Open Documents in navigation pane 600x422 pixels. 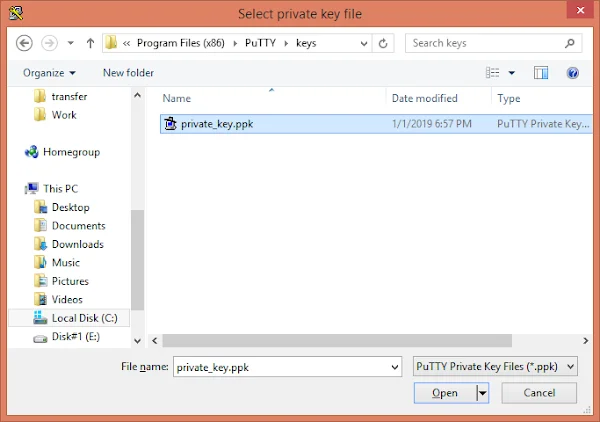78,226
